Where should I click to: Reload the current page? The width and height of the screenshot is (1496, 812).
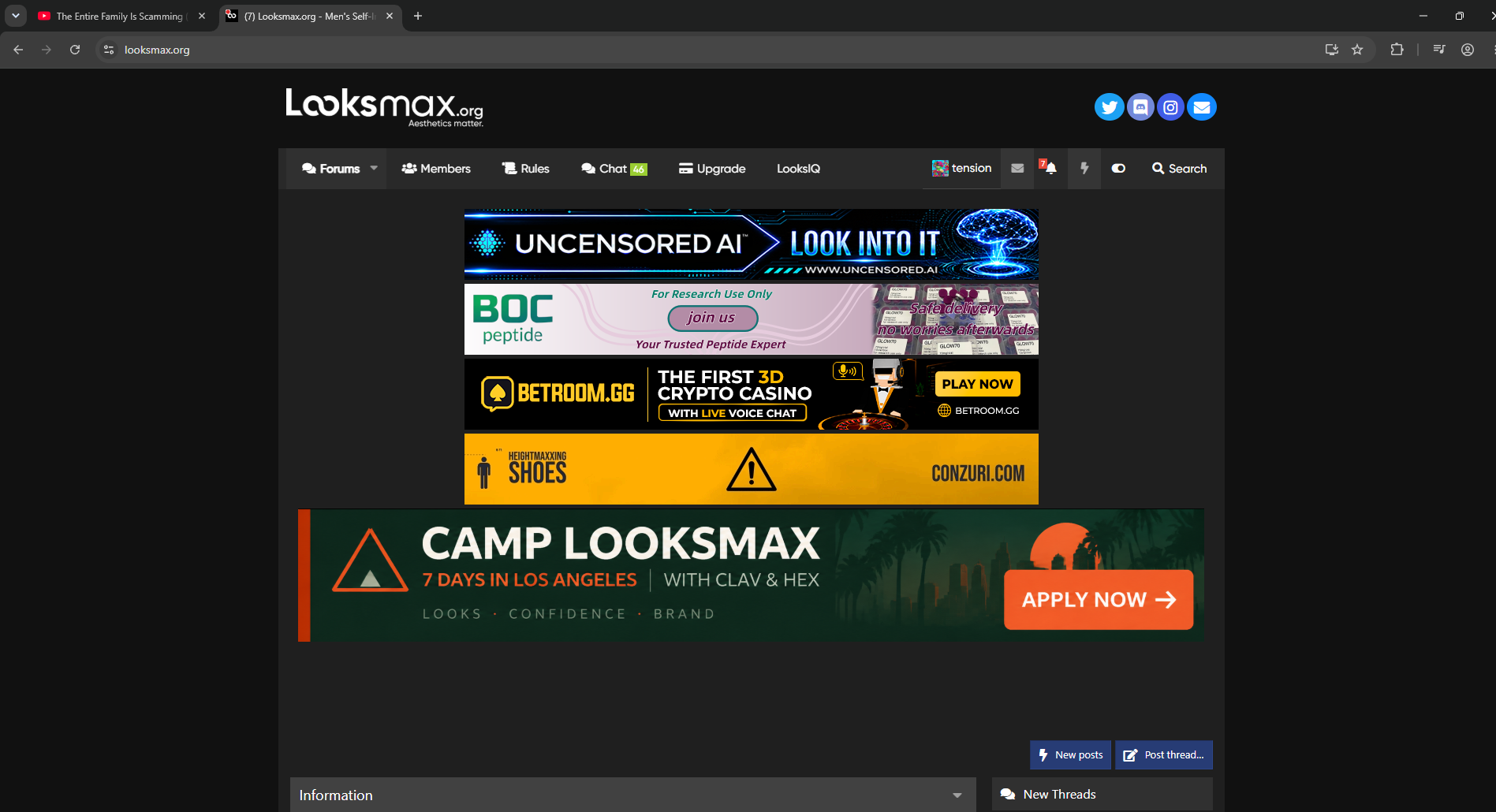[75, 50]
